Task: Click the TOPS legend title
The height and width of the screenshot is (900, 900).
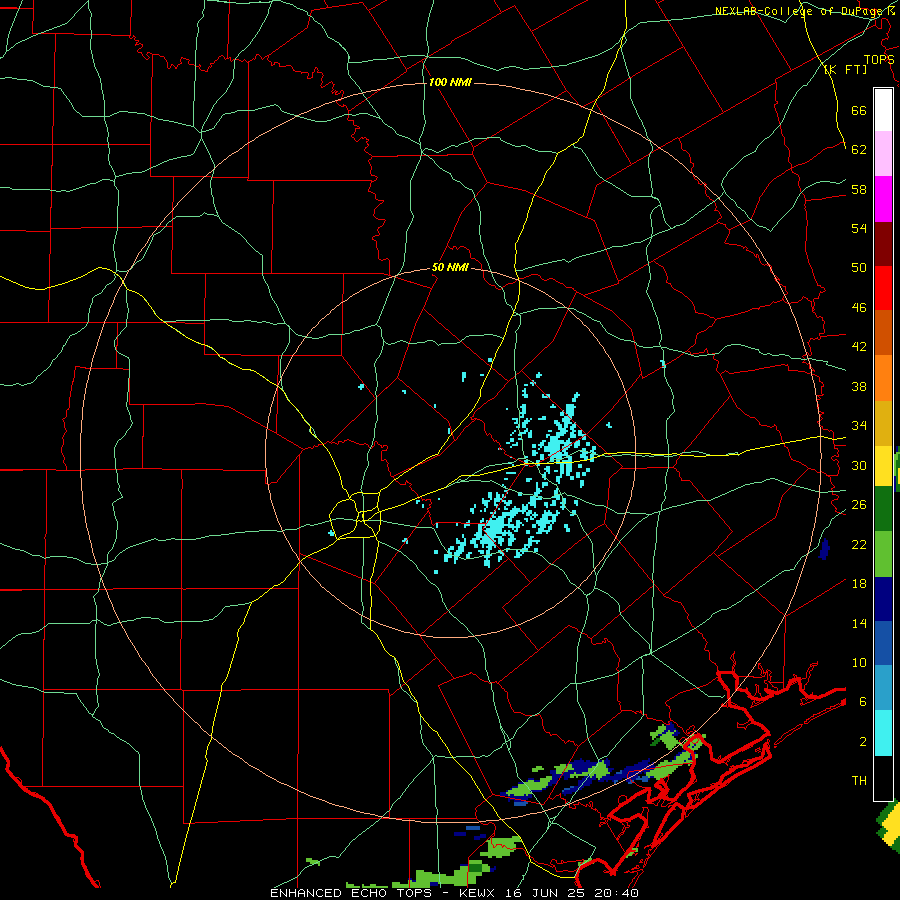Action: pos(879,60)
